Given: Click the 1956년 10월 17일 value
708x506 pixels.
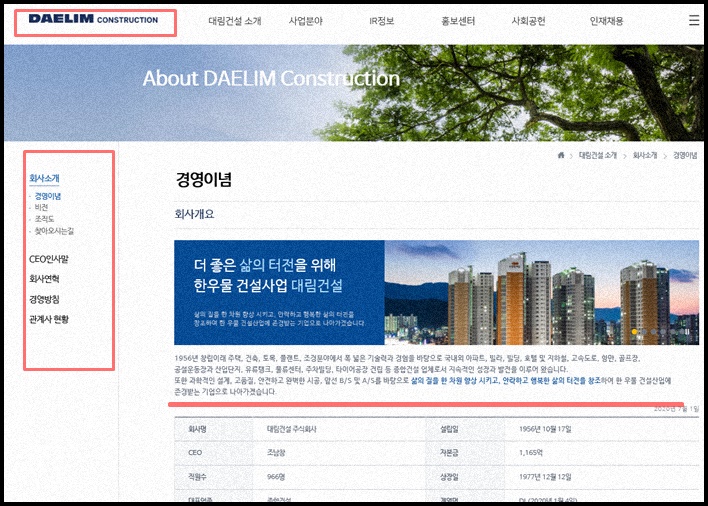Looking at the screenshot, I should coord(545,429).
